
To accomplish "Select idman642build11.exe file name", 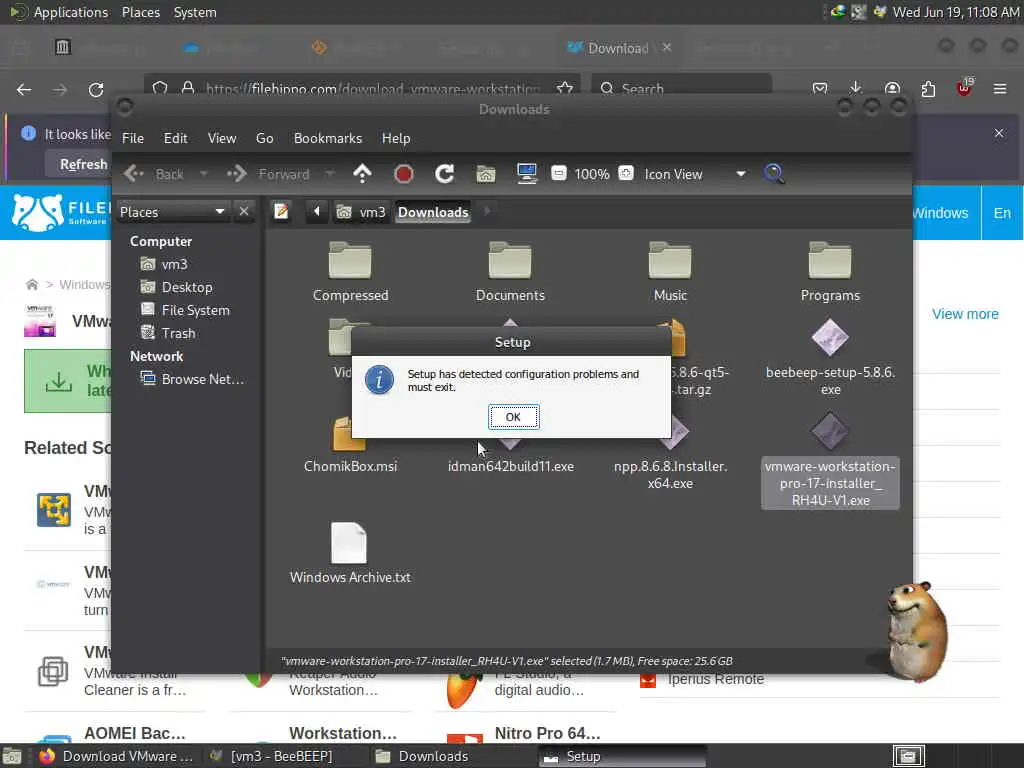I will [511, 466].
